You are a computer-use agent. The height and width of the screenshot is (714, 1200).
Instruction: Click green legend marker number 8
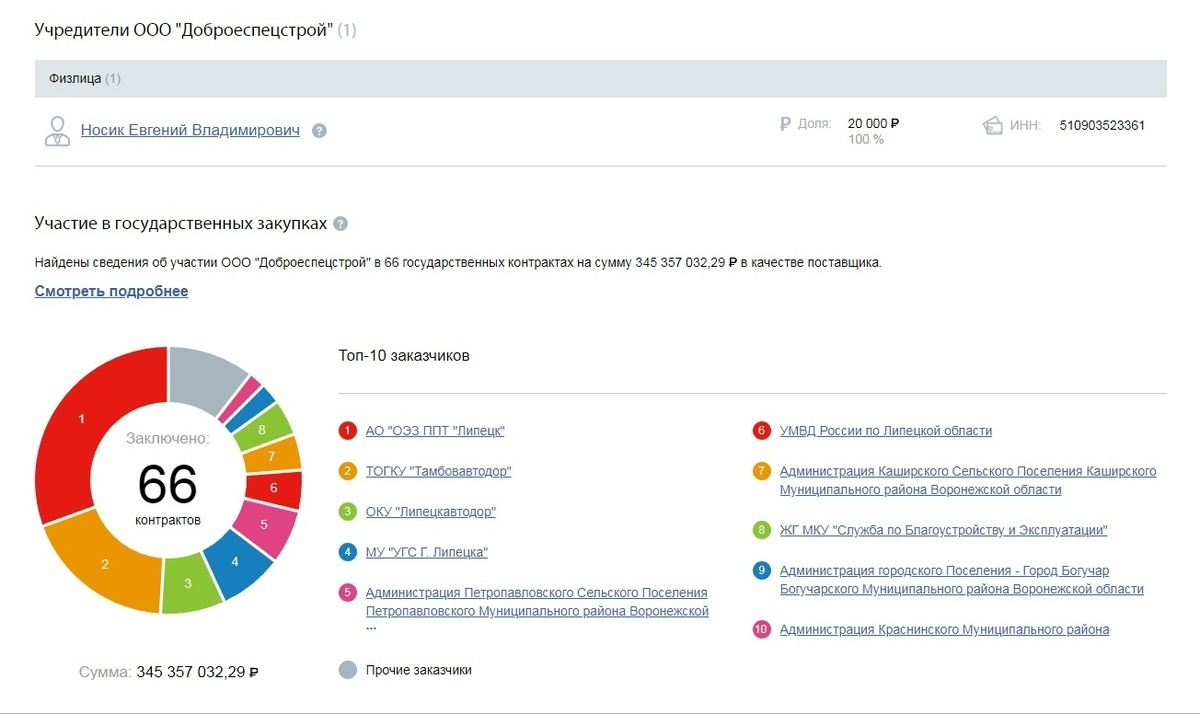point(761,530)
